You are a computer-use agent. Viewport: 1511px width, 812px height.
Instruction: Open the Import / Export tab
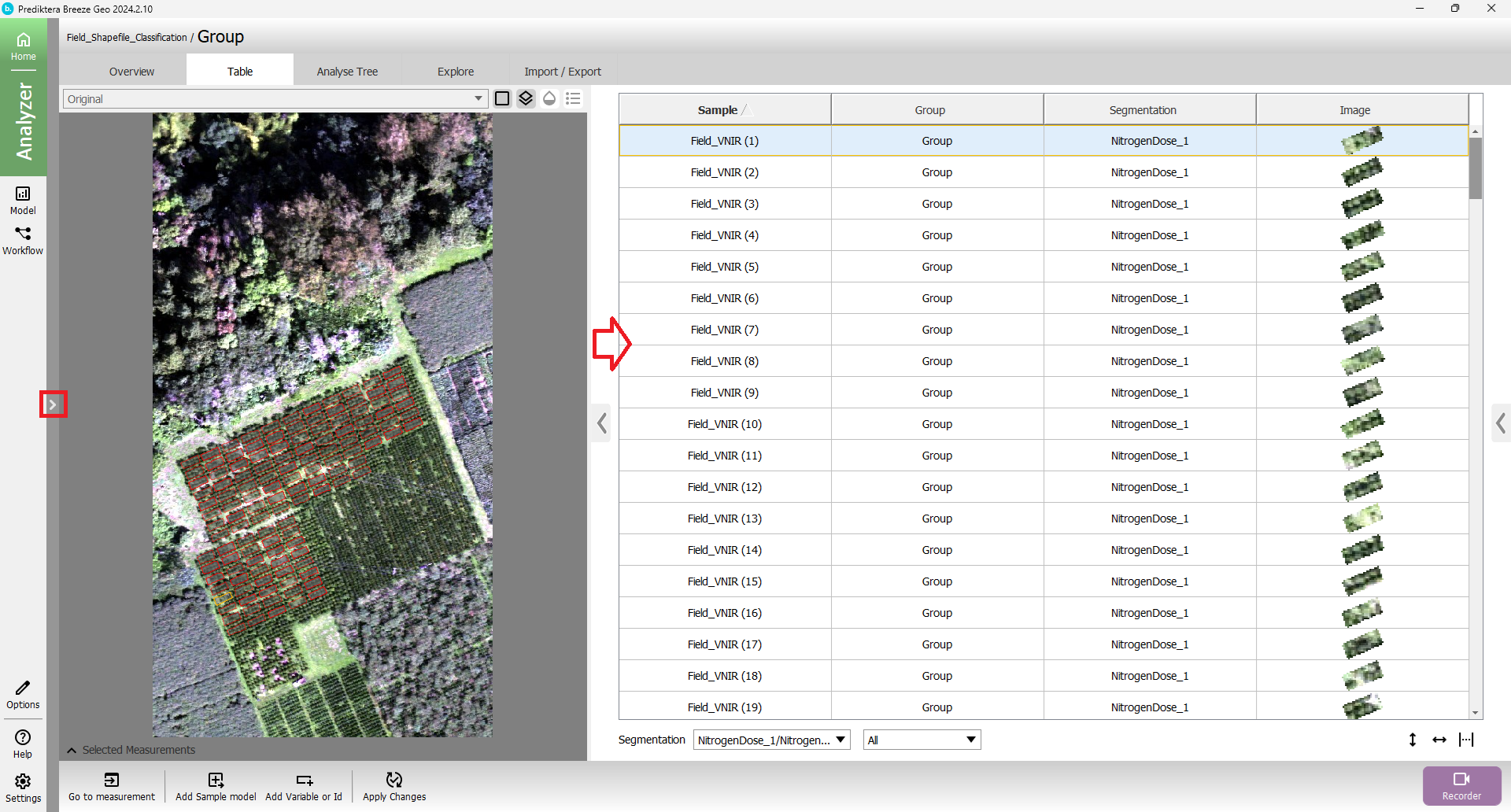pyautogui.click(x=562, y=72)
